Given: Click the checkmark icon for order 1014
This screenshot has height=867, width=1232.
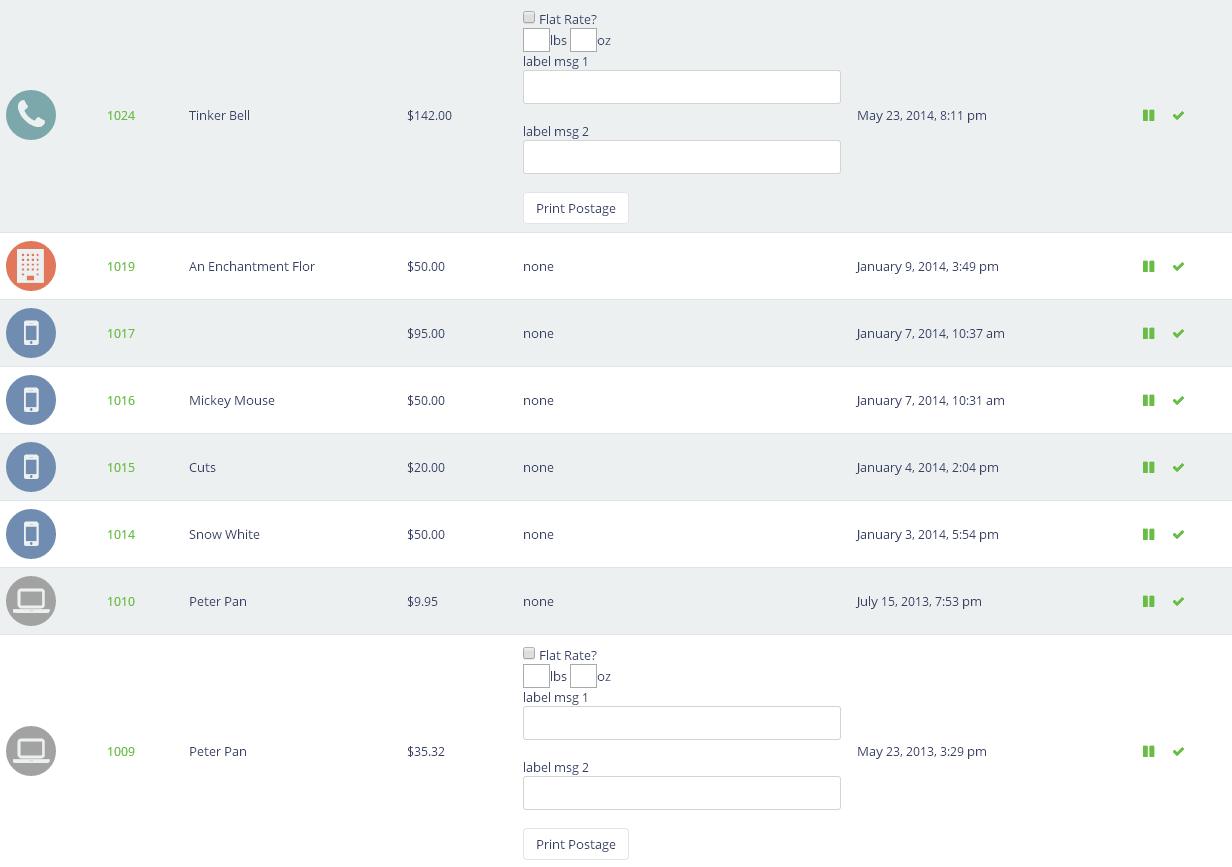Looking at the screenshot, I should coord(1178,535).
